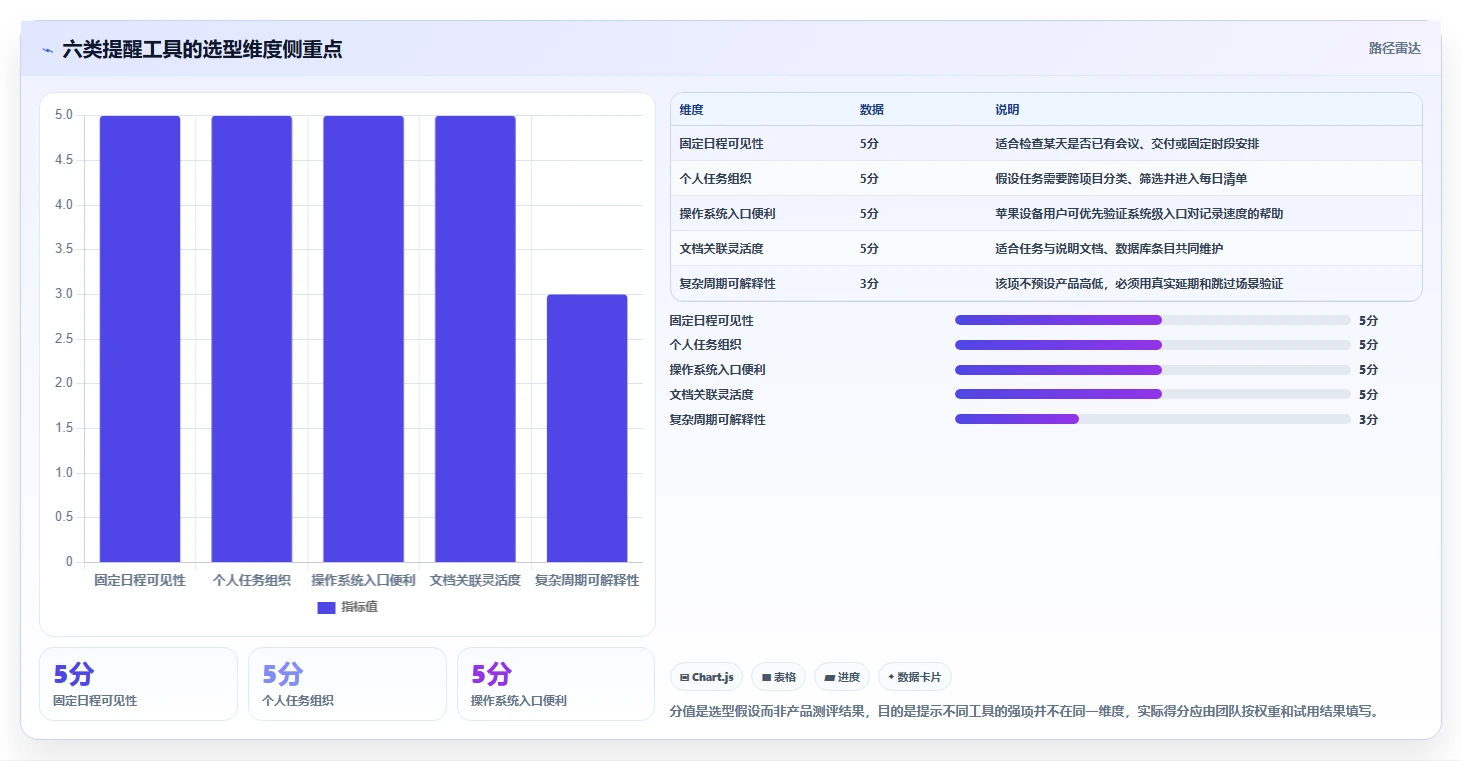1462x761 pixels.
Task: Open the 固定日程可见性 5分 data card
Action: (138, 684)
